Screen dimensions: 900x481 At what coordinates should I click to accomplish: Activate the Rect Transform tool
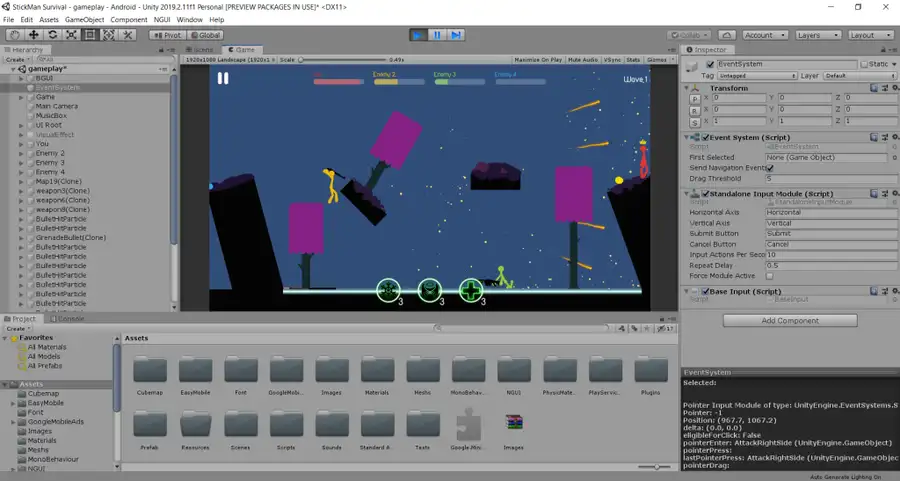(x=90, y=35)
